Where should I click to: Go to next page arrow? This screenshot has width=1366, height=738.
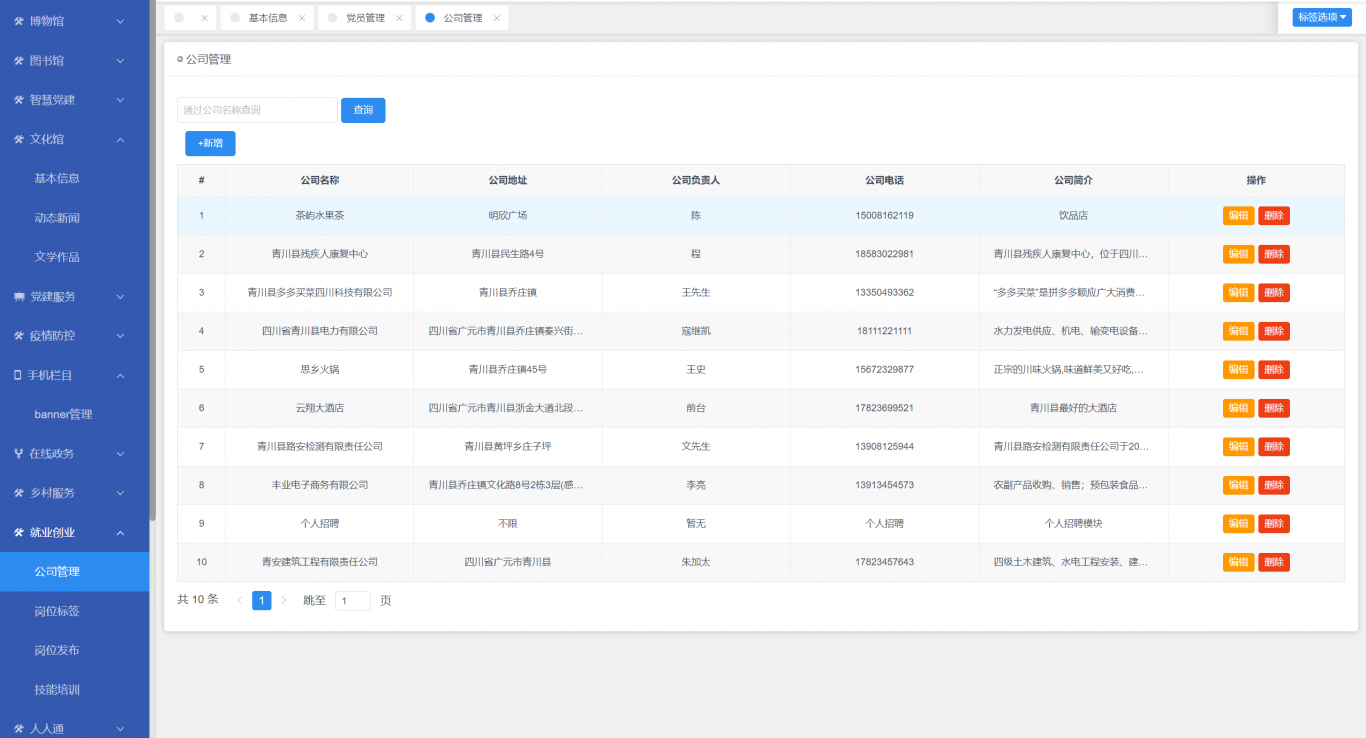[x=284, y=600]
